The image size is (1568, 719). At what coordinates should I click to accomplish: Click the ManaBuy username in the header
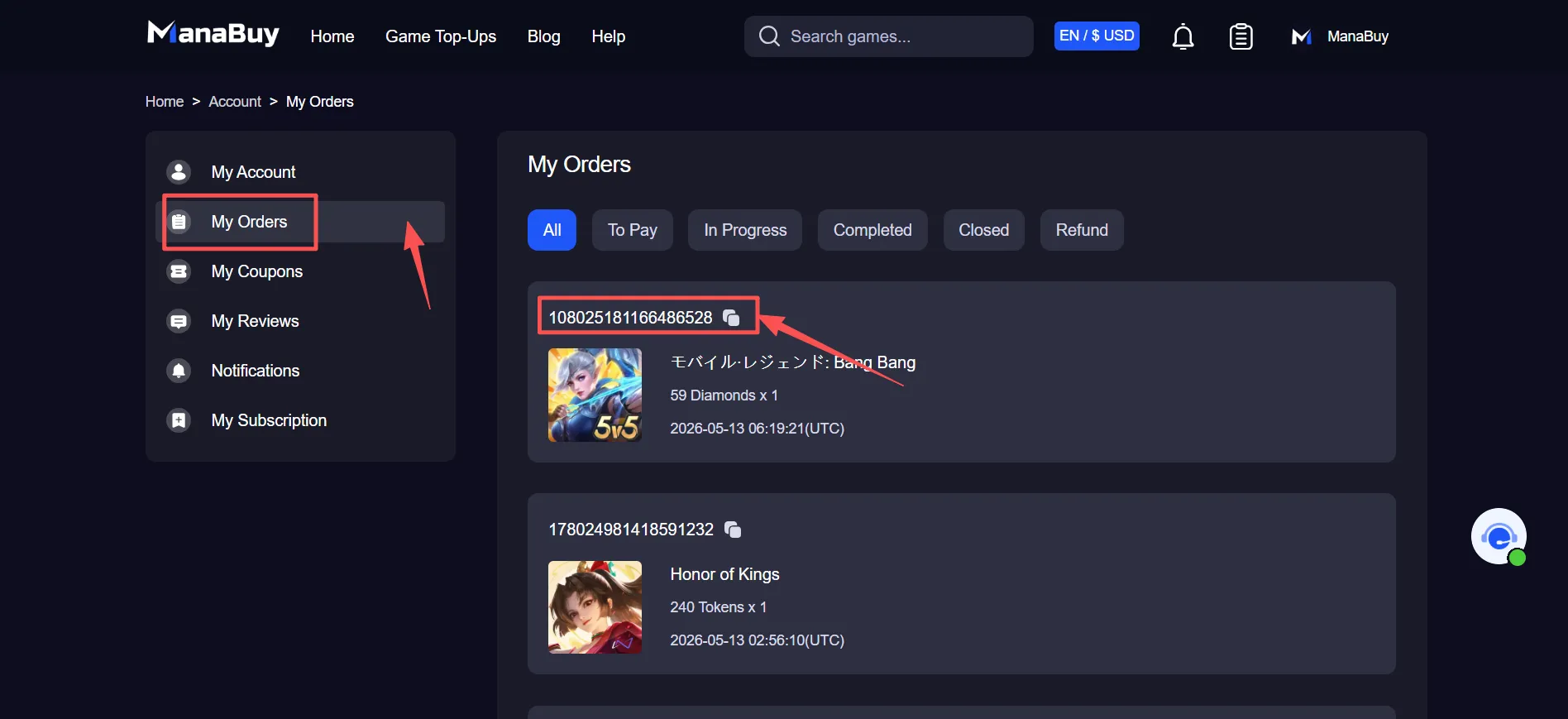(x=1358, y=36)
